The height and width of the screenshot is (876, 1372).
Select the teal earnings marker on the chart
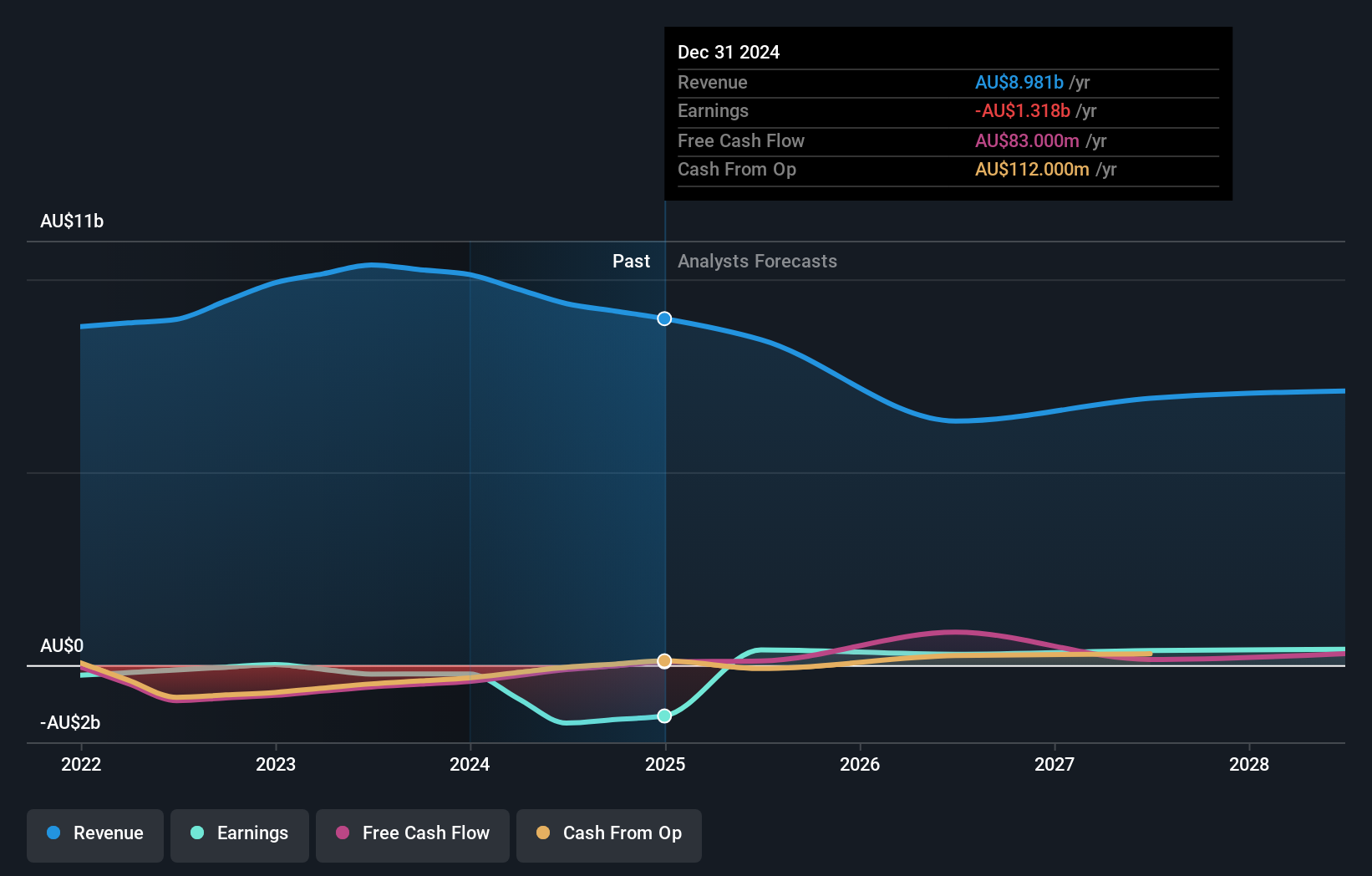pyautogui.click(x=663, y=716)
